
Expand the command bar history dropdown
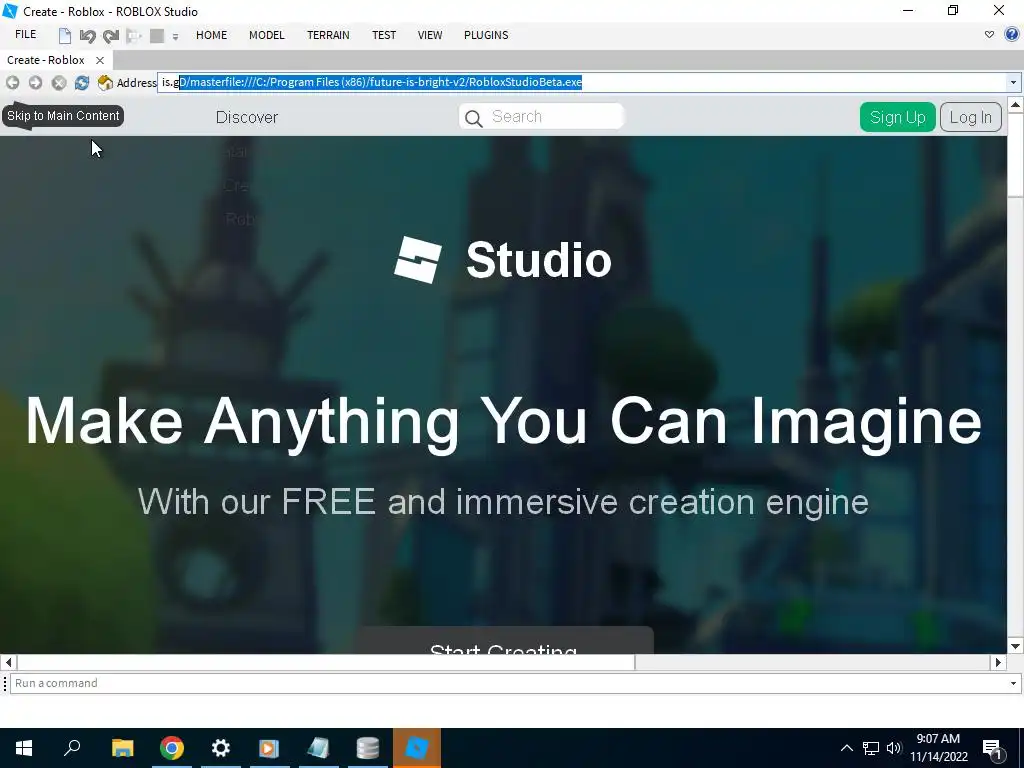(1013, 683)
